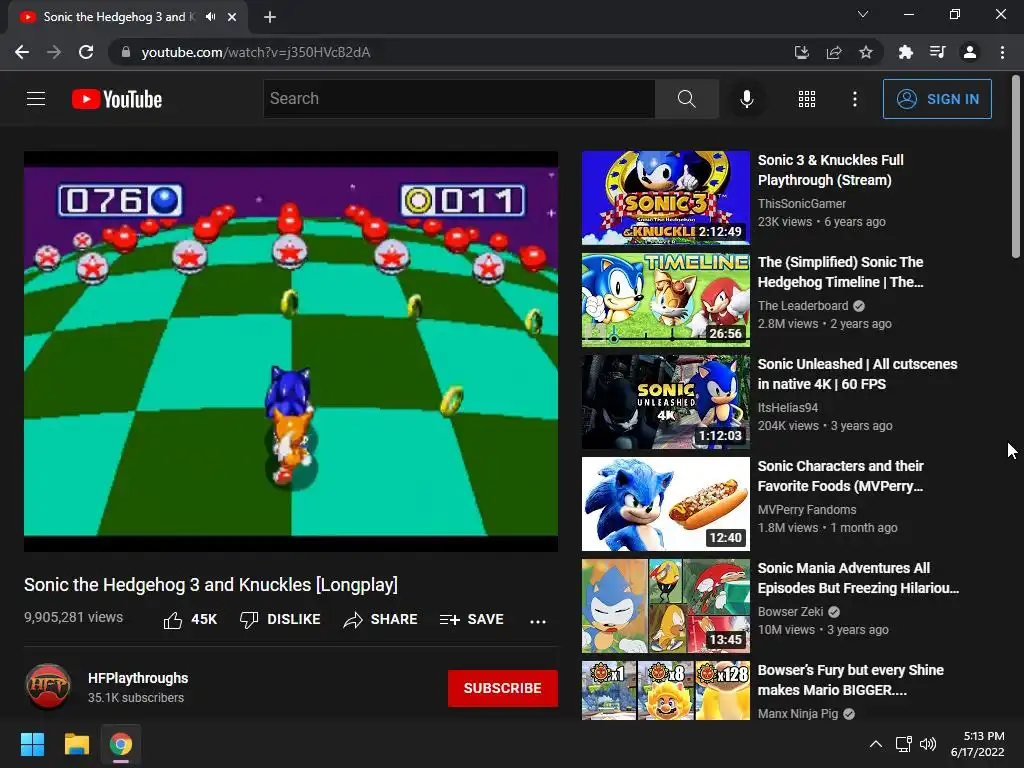Click '35.1K subscribers' text
Image resolution: width=1024 pixels, height=768 pixels.
(136, 698)
